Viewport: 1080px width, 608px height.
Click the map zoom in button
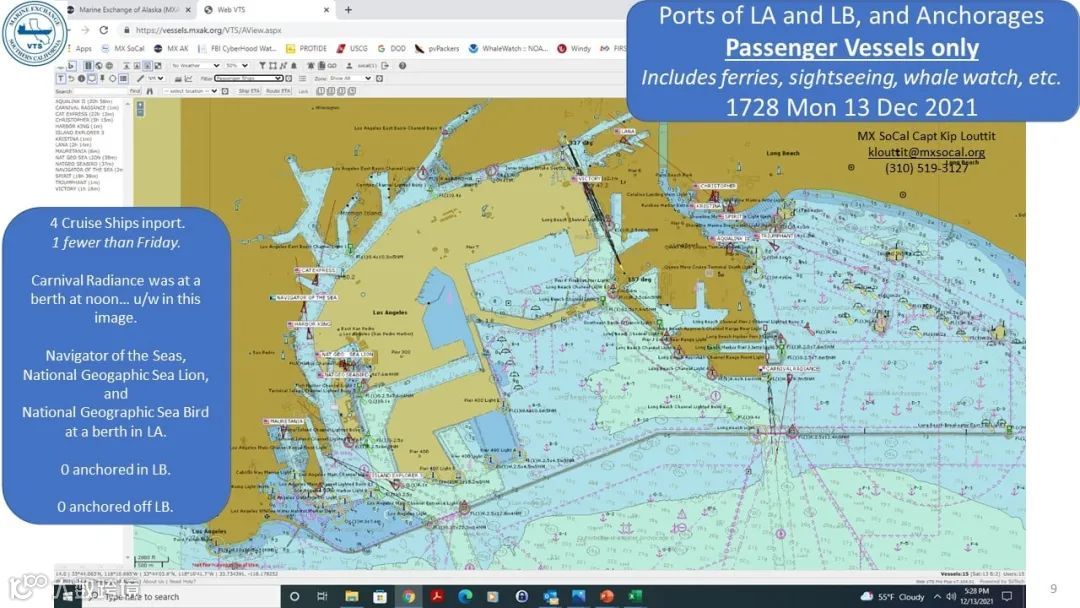[x=141, y=105]
